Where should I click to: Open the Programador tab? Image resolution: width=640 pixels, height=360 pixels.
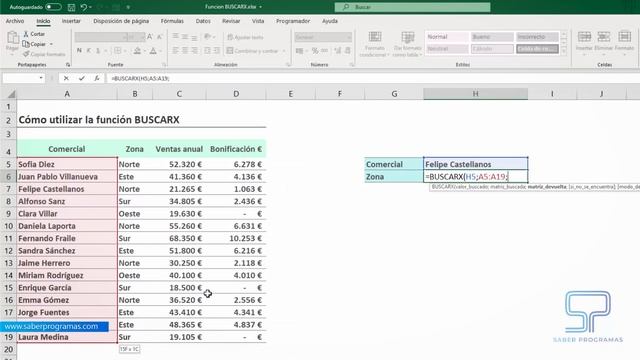pyautogui.click(x=293, y=21)
